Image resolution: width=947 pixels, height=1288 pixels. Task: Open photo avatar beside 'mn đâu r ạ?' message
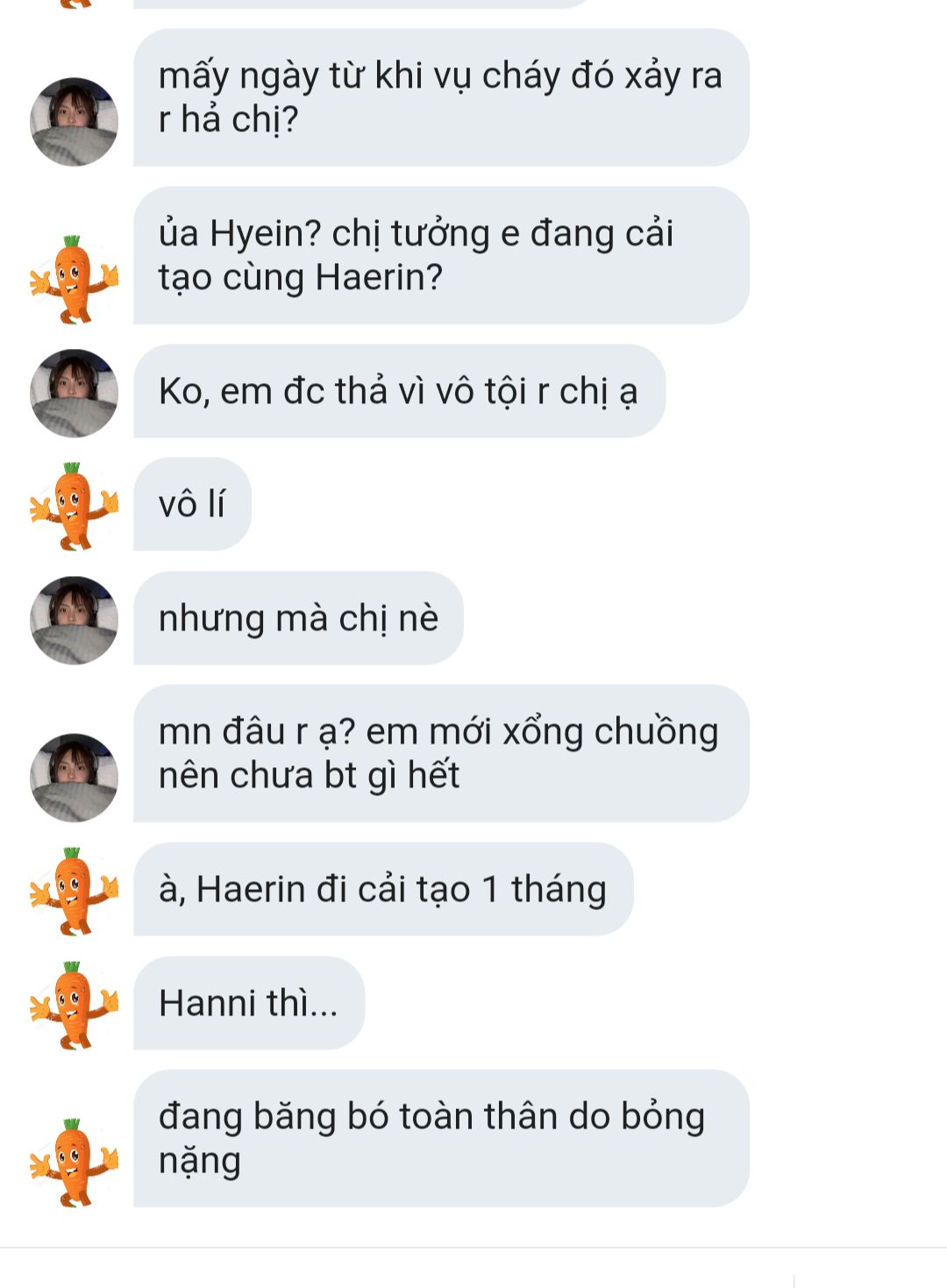[74, 778]
